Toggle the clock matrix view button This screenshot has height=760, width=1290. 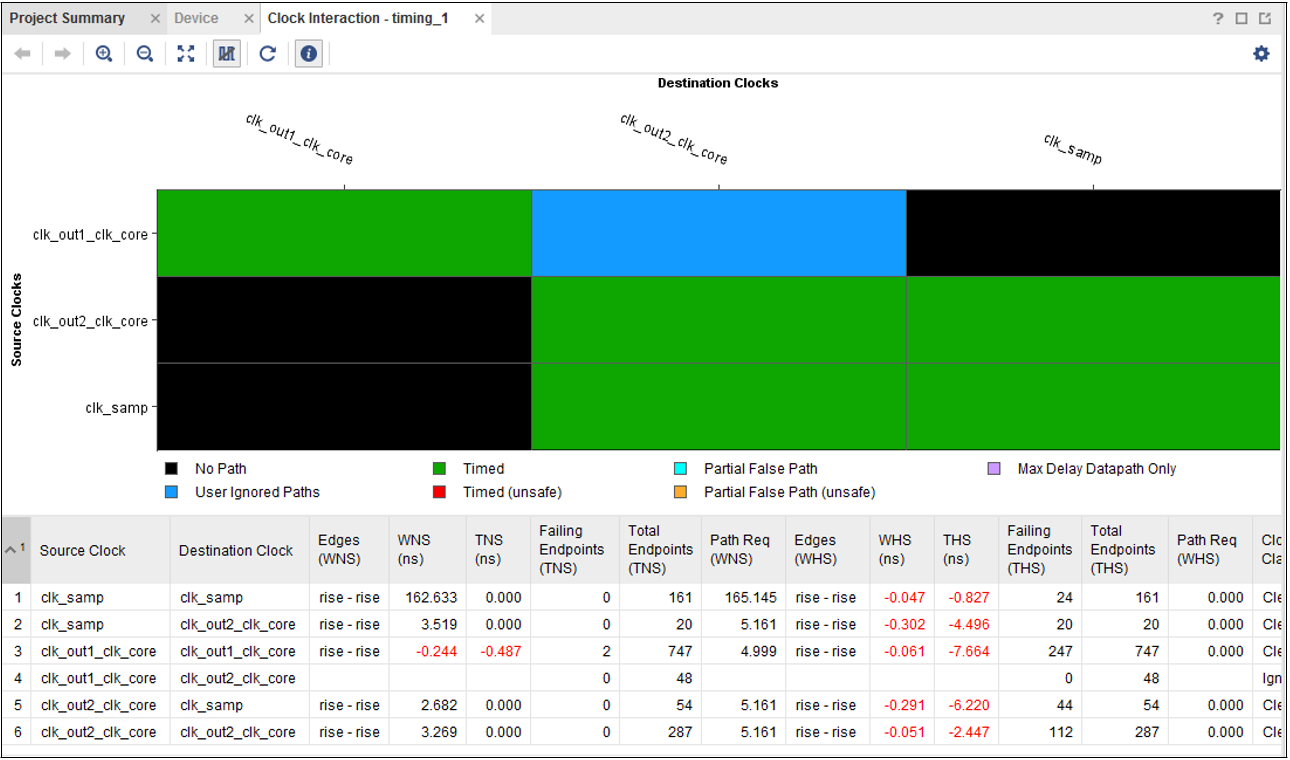(227, 54)
